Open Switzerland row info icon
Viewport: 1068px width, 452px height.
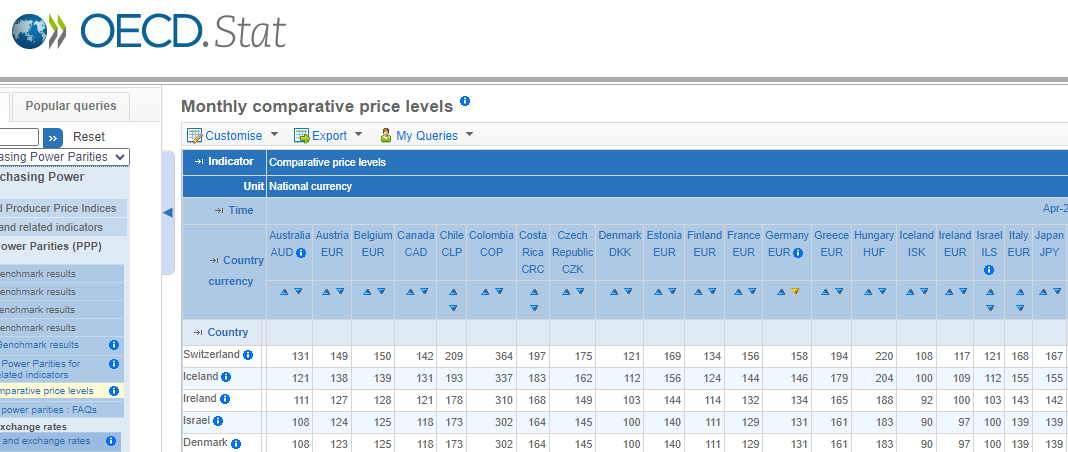[x=248, y=355]
